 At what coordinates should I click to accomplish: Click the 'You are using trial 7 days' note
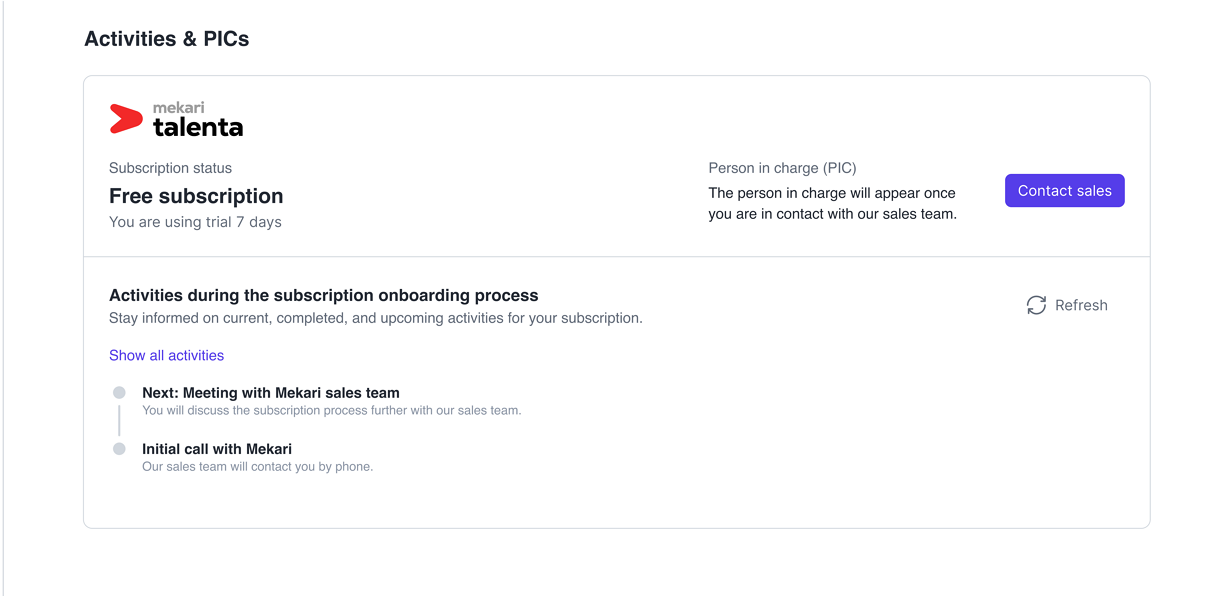tap(195, 222)
